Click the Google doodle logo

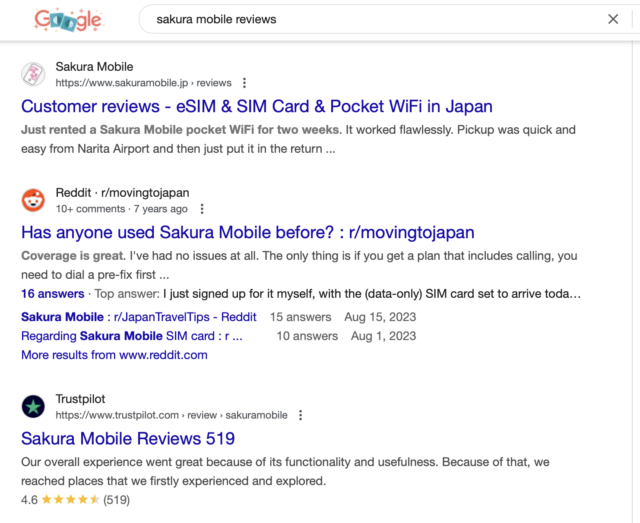(68, 19)
